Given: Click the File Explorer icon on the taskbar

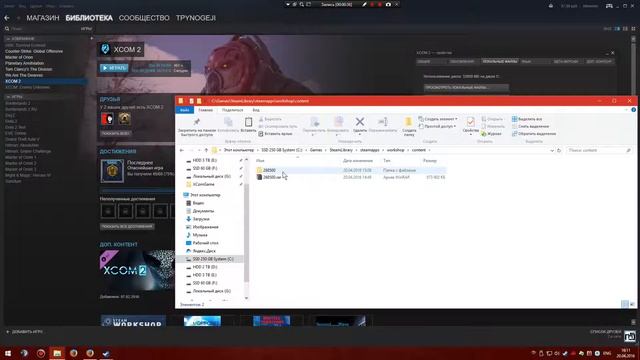Looking at the screenshot, I should 57,353.
